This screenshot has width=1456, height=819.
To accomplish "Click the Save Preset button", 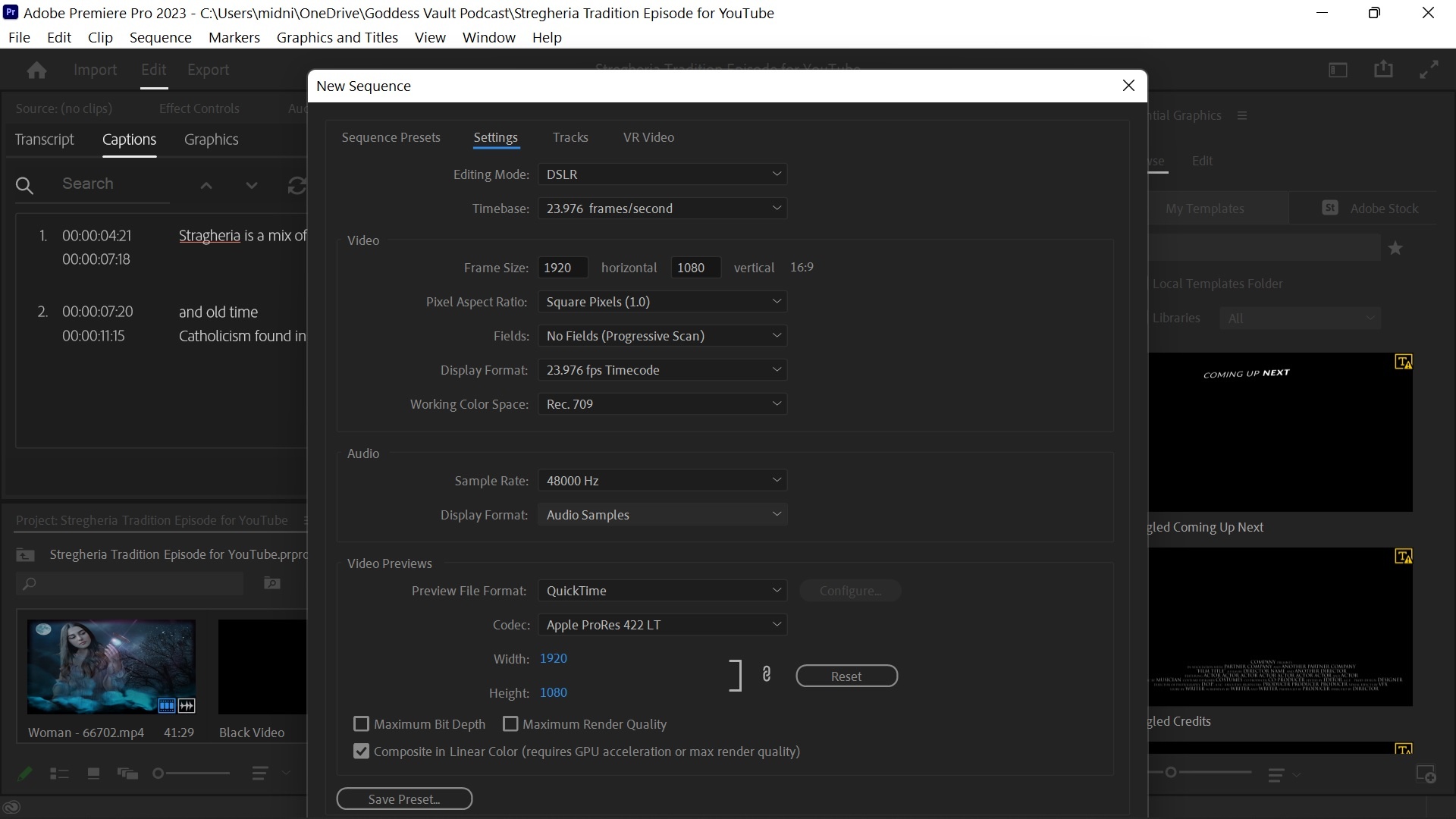I will pyautogui.click(x=404, y=799).
